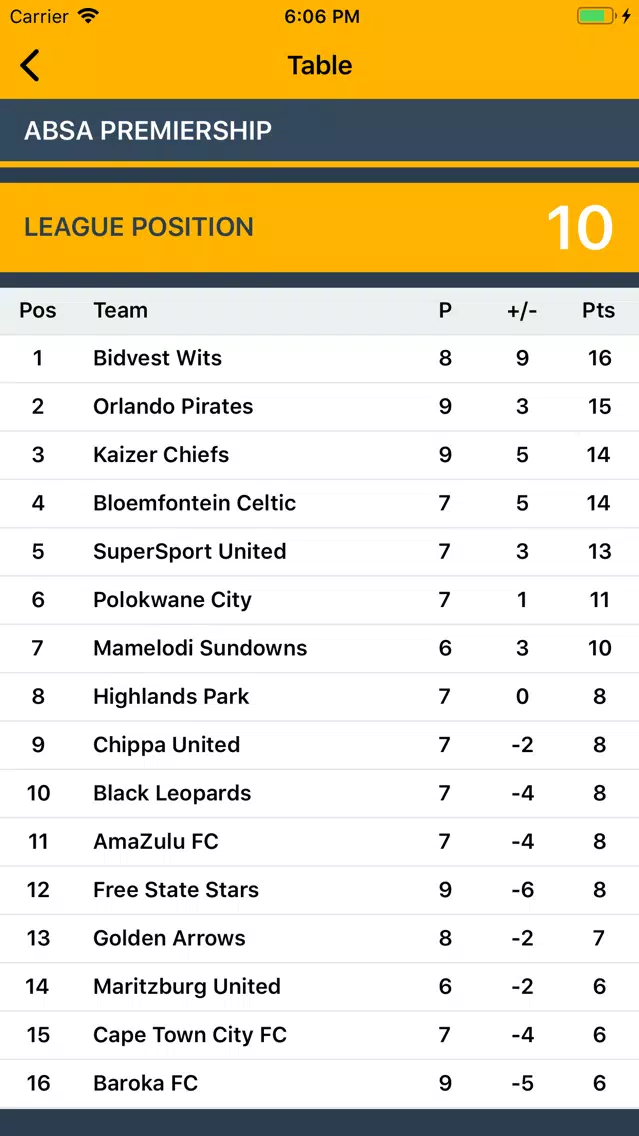
Task: Tap the Free State Stars entry
Action: click(320, 890)
